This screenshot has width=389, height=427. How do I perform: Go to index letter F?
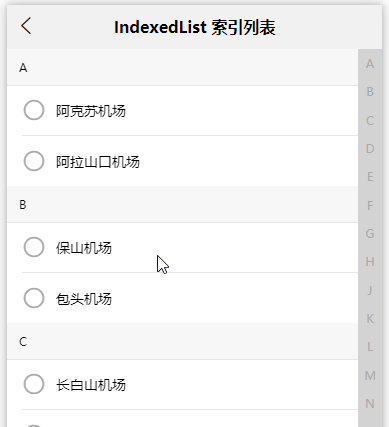pos(370,205)
